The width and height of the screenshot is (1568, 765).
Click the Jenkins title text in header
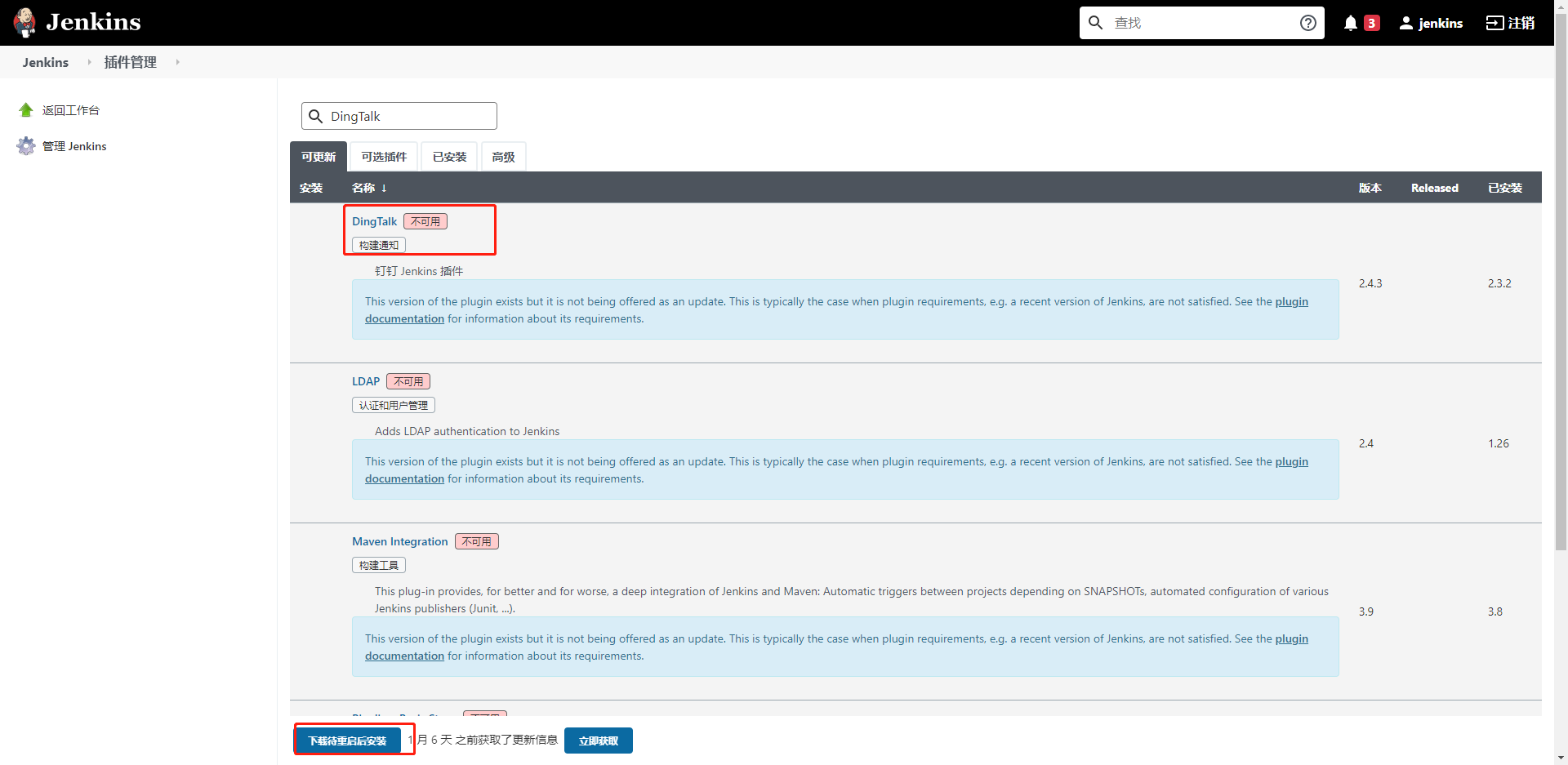[x=93, y=22]
